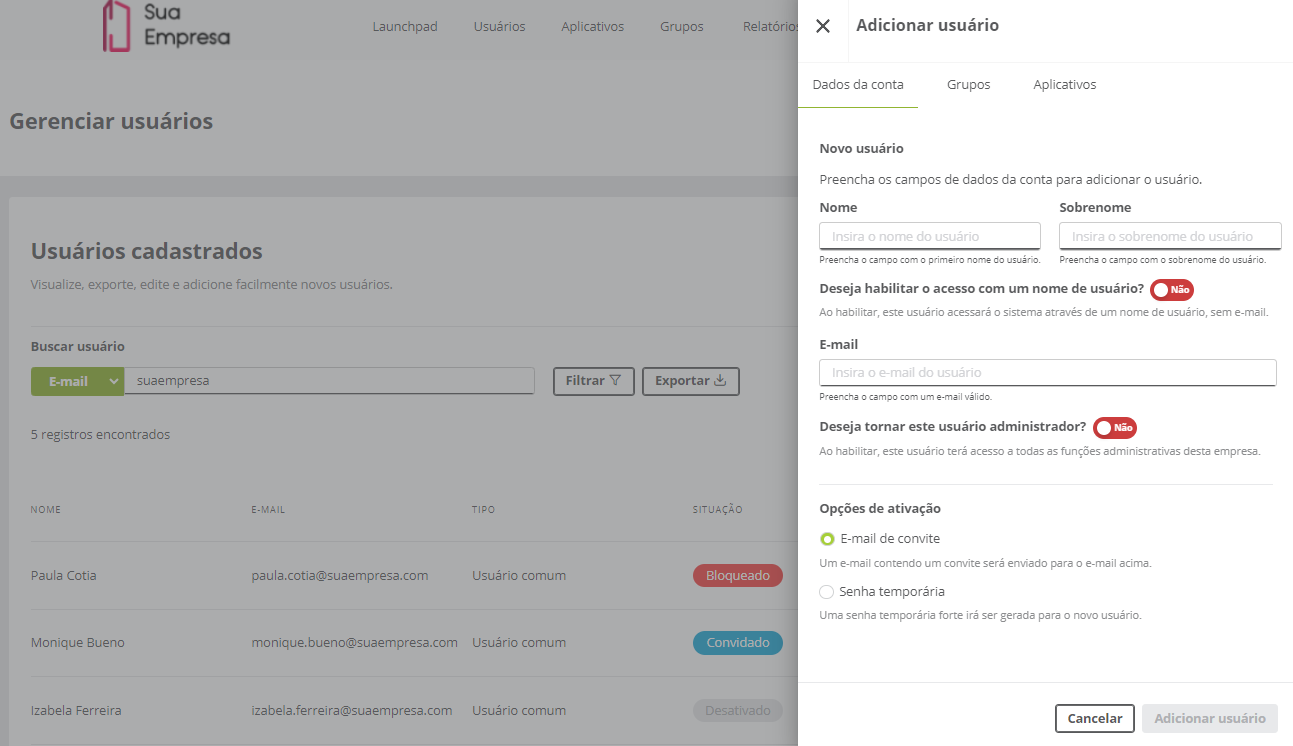Open the Aplicativos tab in panel

[1064, 85]
